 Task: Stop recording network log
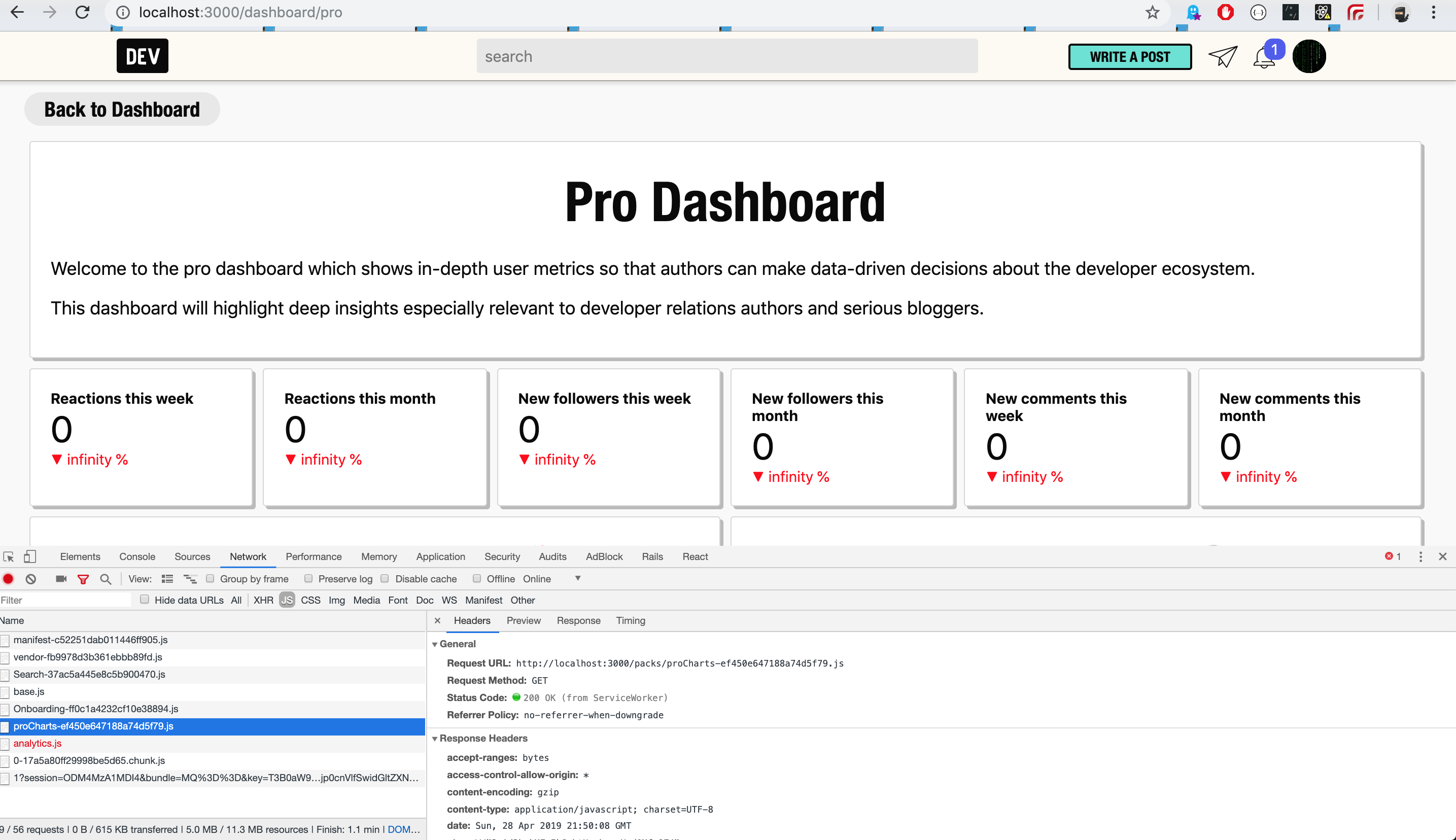tap(8, 579)
